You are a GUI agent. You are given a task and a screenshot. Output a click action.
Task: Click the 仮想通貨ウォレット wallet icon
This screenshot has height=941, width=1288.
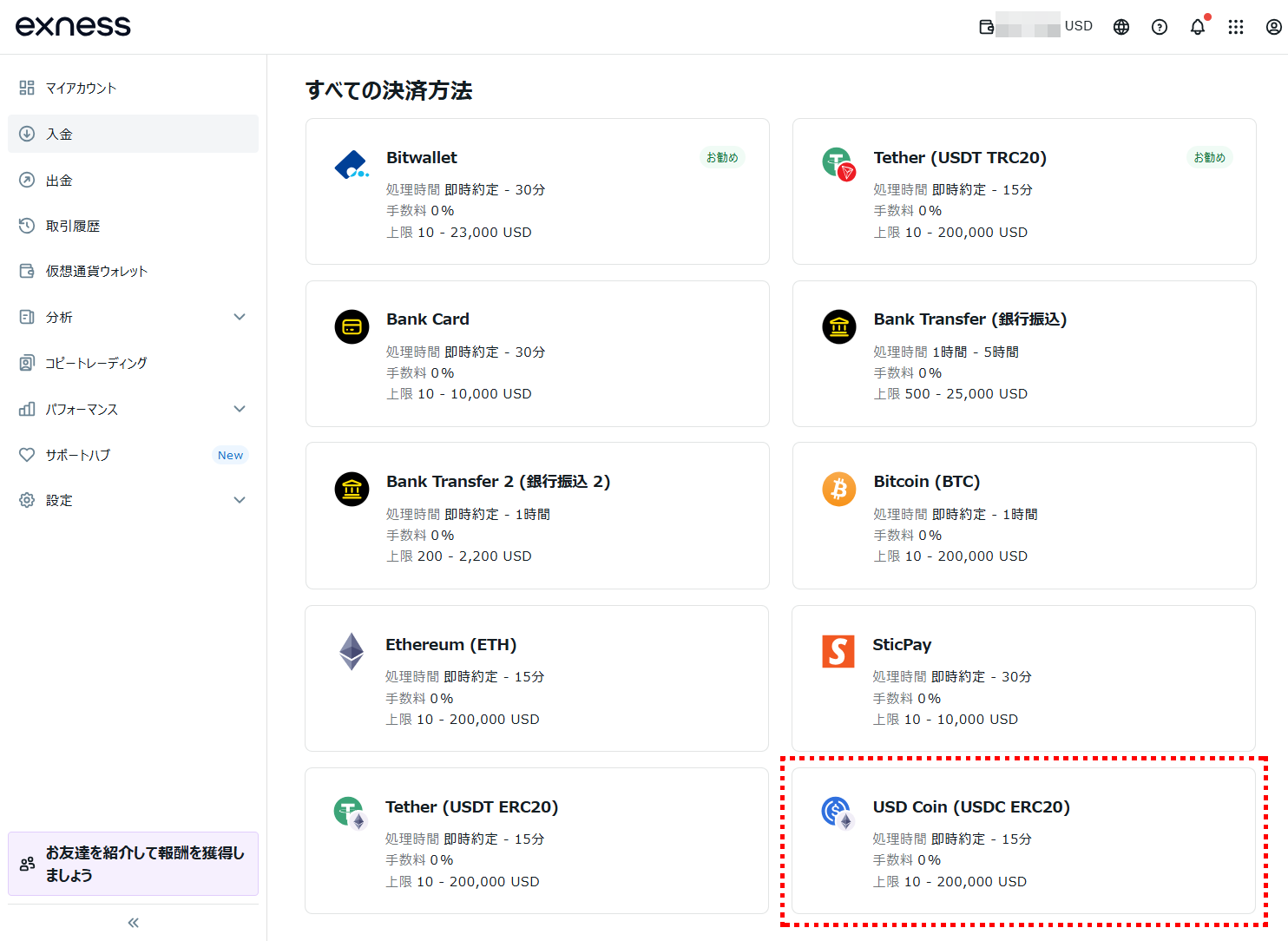point(27,271)
